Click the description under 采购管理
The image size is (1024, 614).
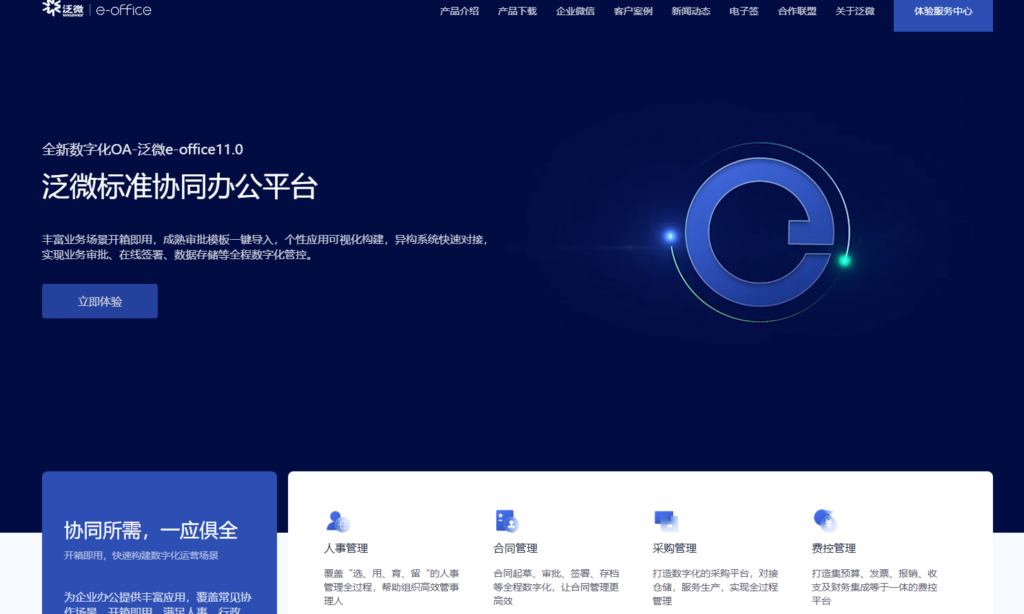click(715, 587)
